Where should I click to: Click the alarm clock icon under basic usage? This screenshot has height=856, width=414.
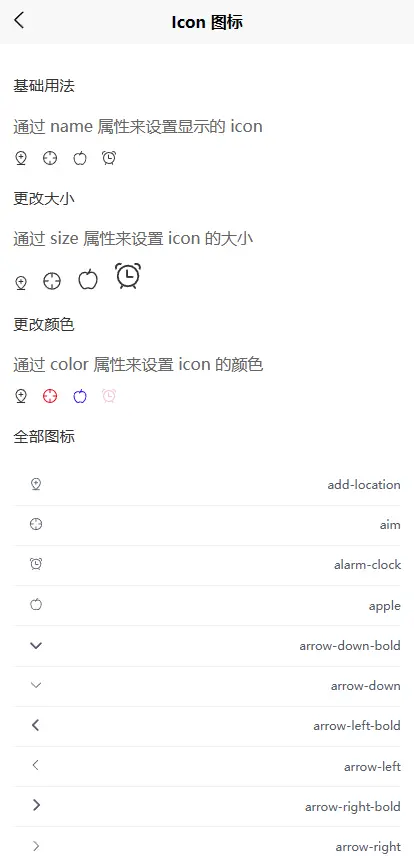(x=109, y=158)
